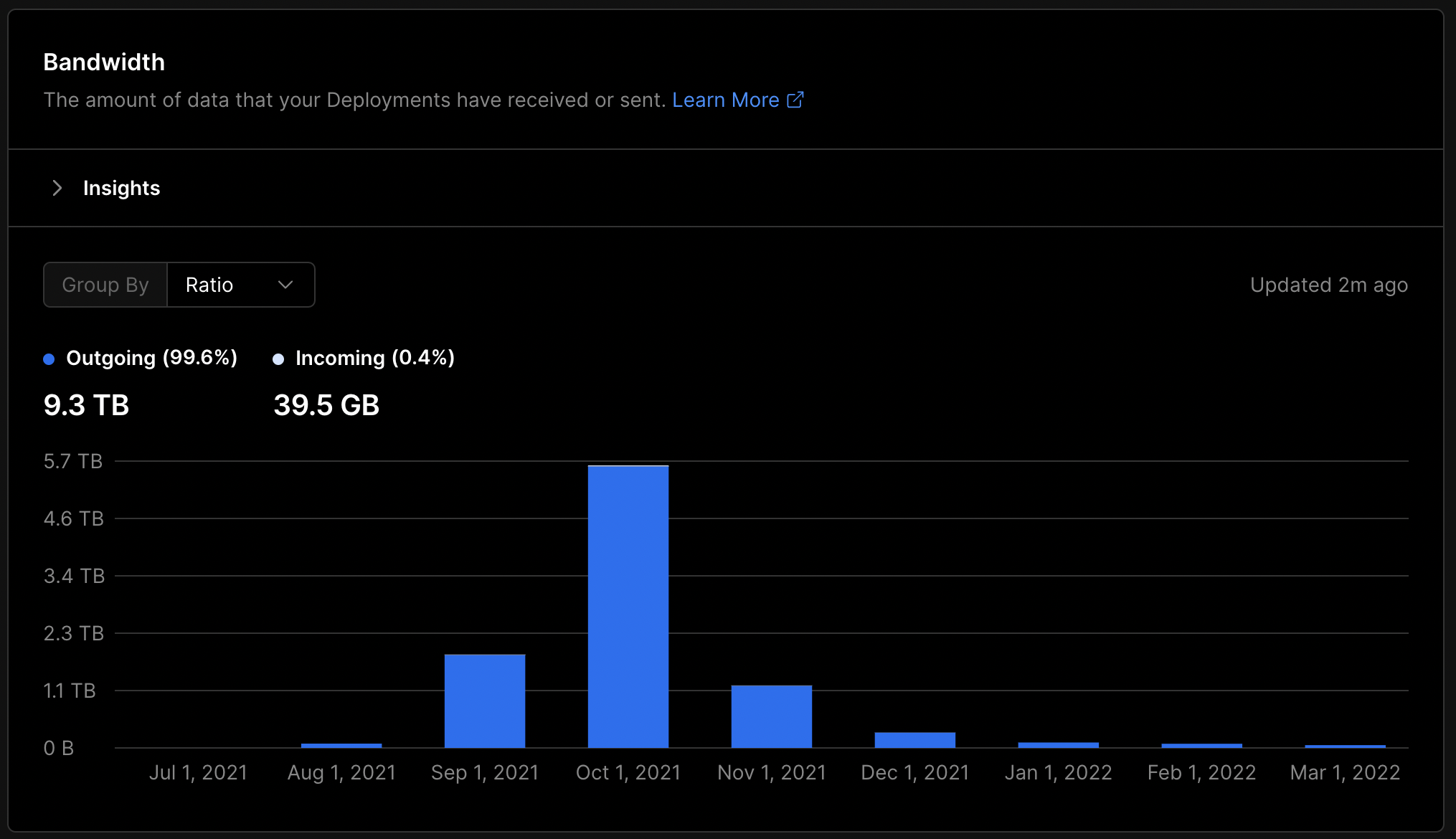Select the Nov 1, 2021 bandwidth bar
The image size is (1456, 839).
pyautogui.click(x=772, y=716)
